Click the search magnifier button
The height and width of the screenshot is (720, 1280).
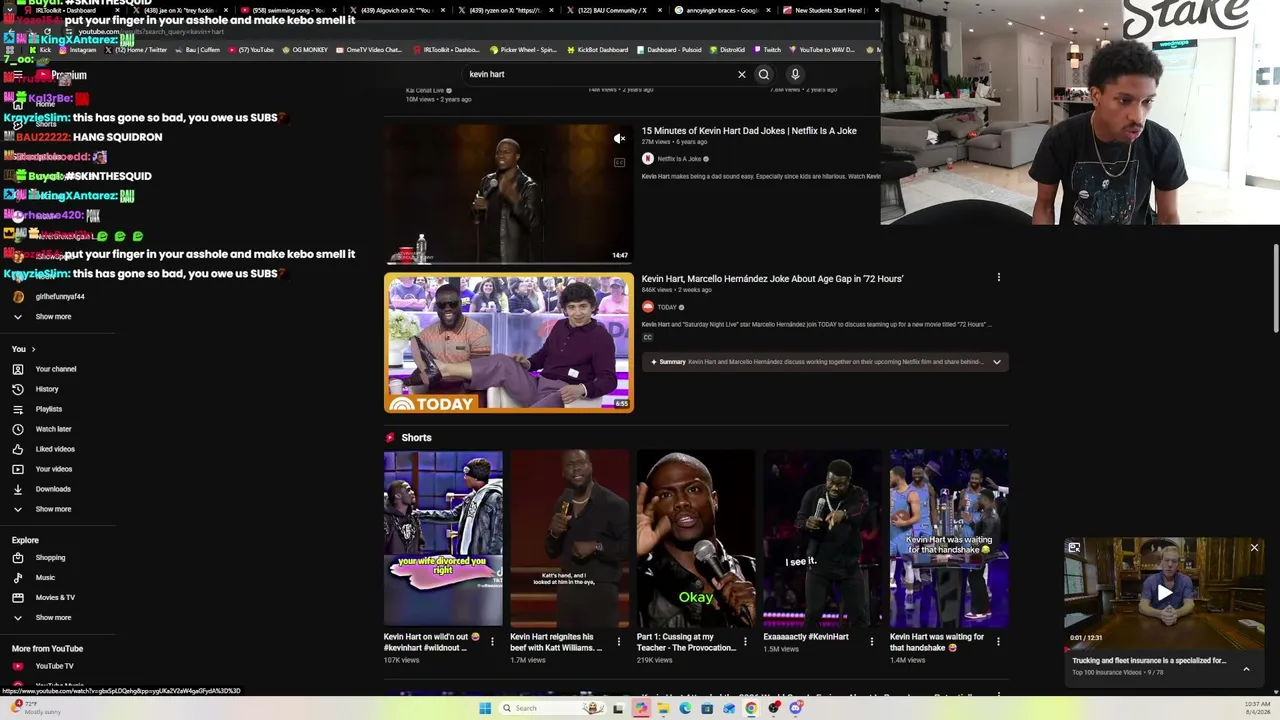click(763, 74)
